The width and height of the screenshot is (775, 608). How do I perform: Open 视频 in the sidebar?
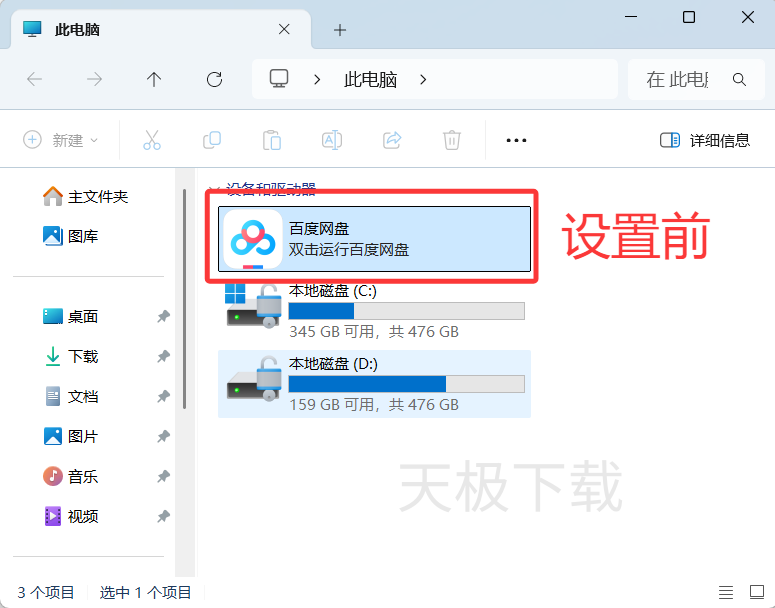coord(70,517)
